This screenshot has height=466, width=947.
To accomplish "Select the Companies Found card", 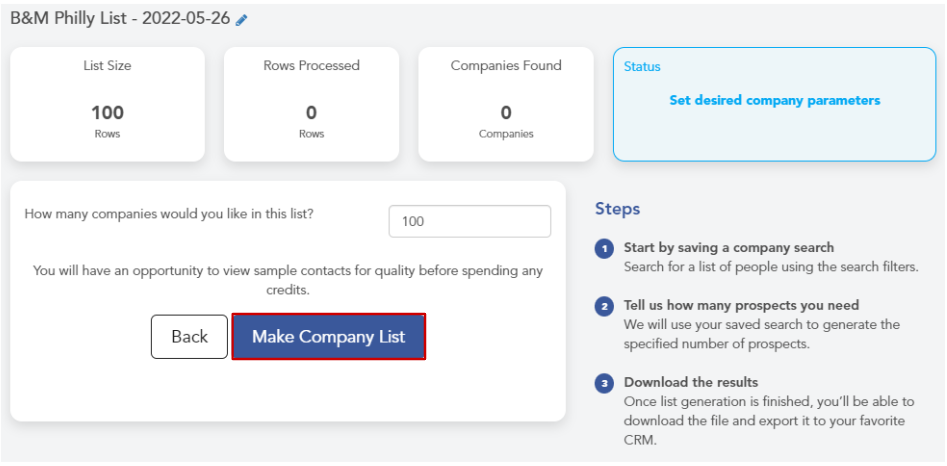I will coord(506,104).
